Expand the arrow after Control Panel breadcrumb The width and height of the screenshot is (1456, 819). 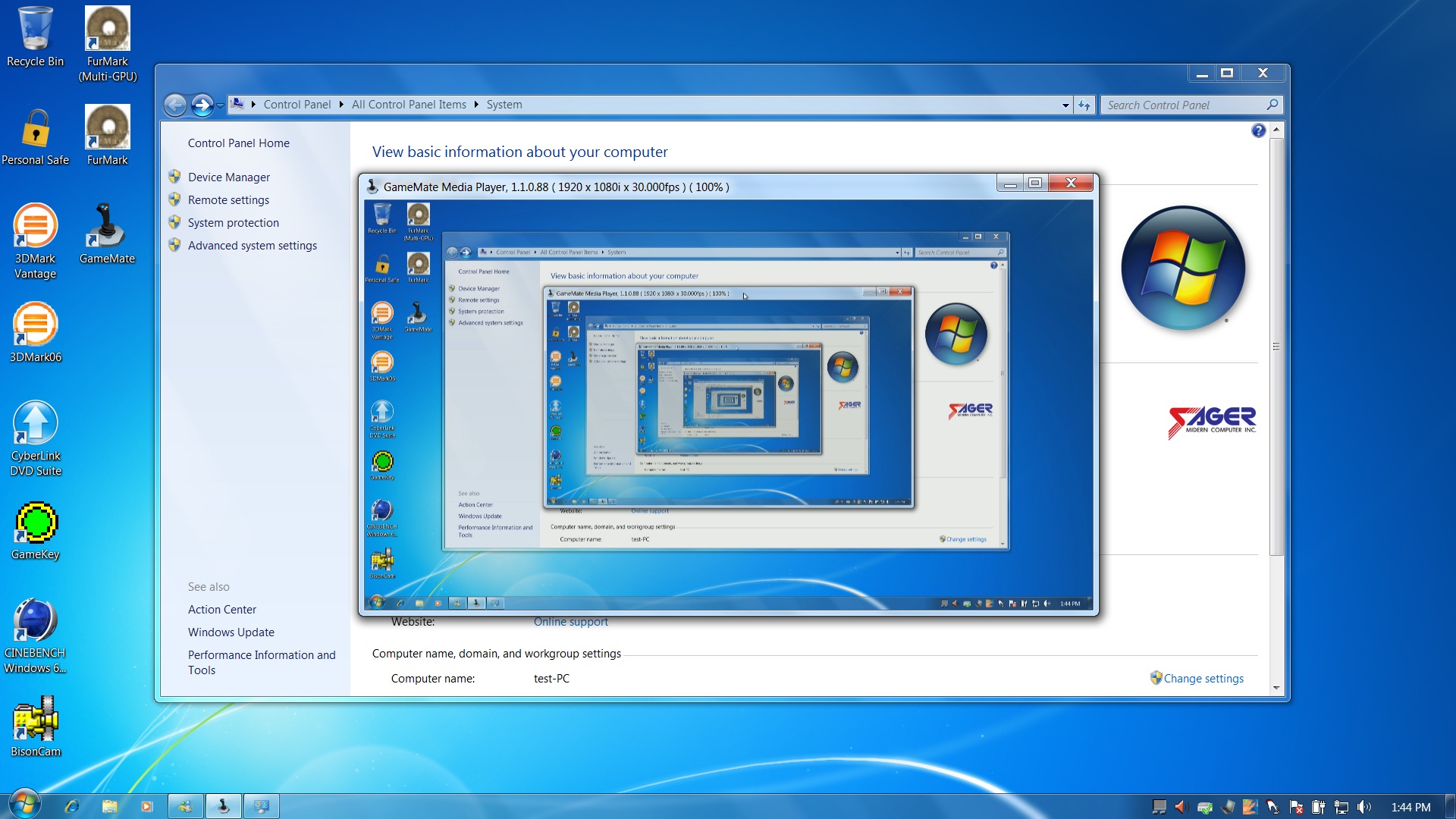point(341,105)
